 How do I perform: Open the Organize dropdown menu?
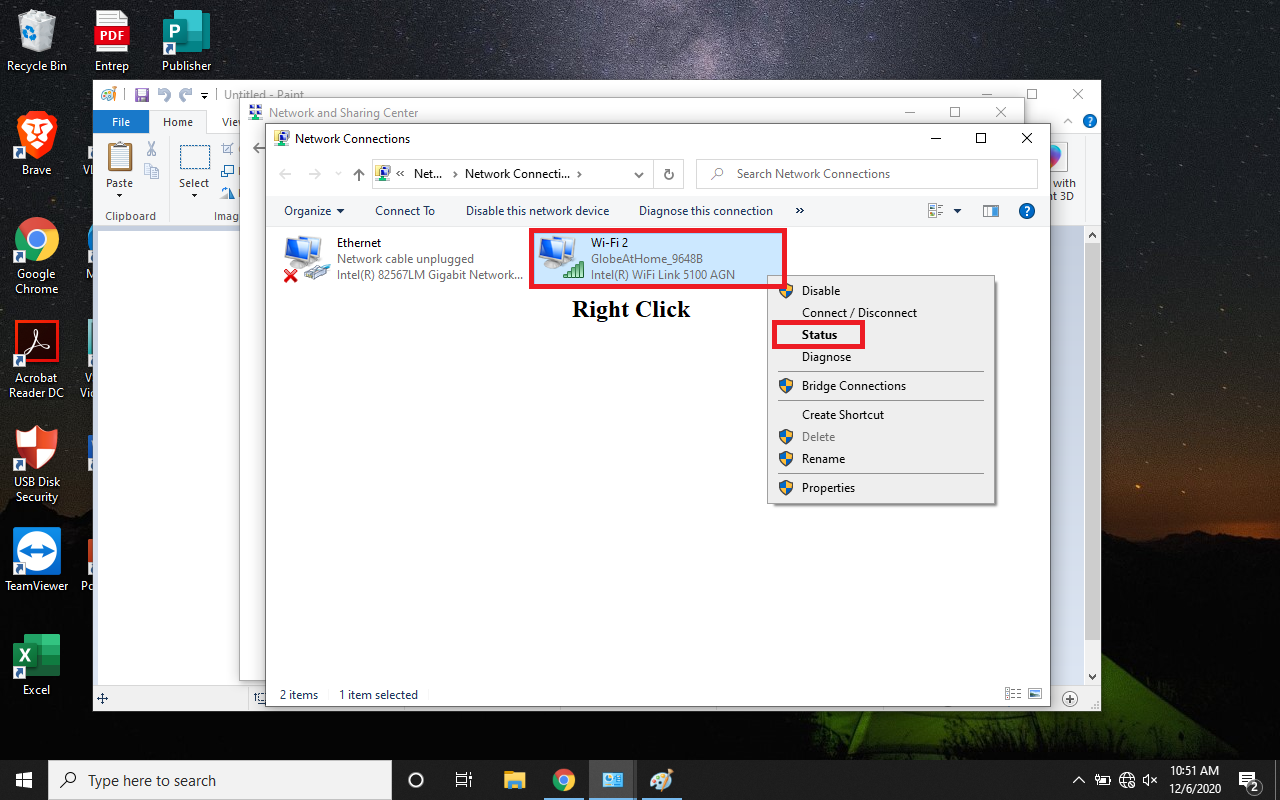click(314, 211)
